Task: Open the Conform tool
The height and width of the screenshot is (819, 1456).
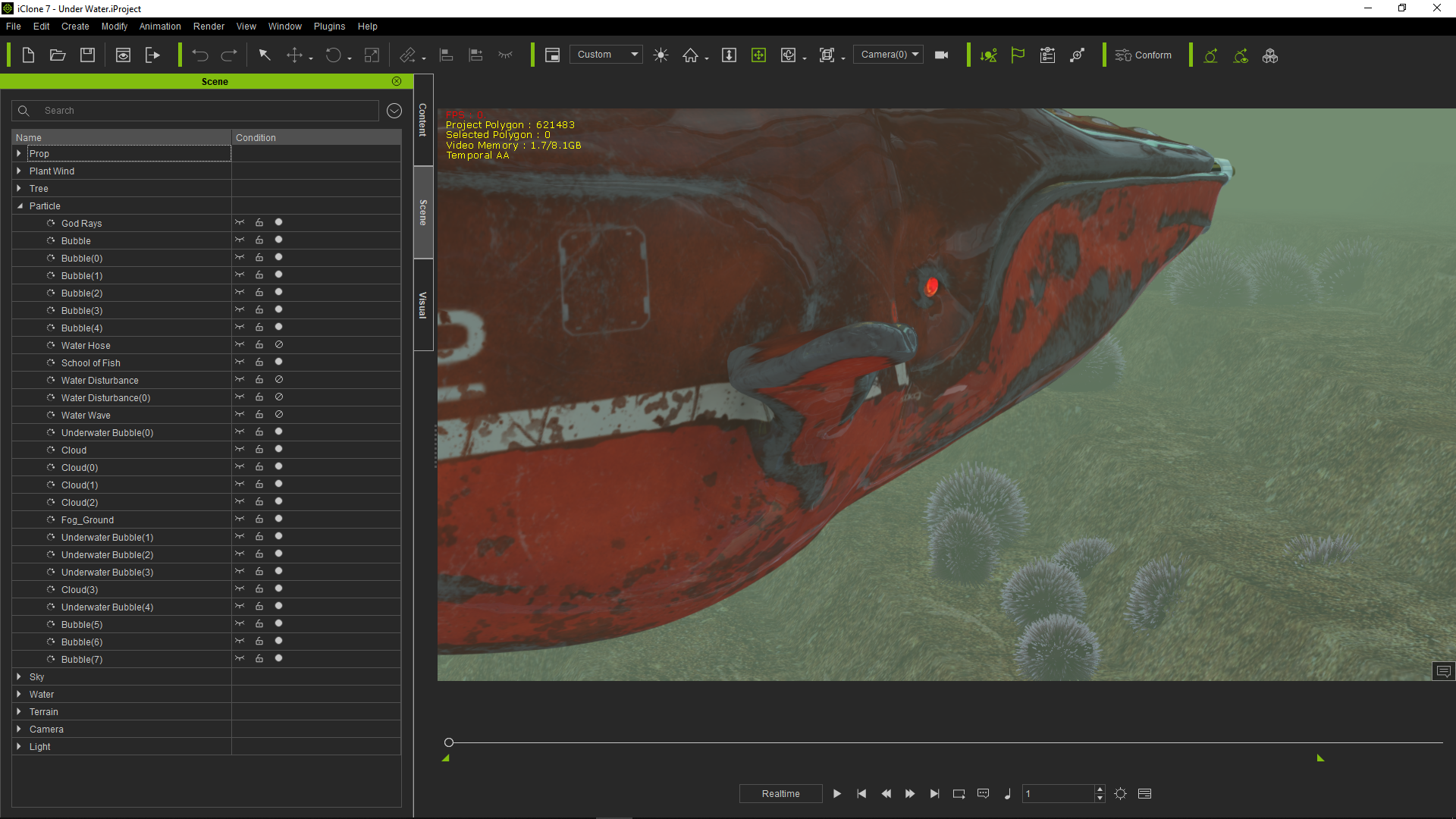Action: coord(1143,55)
